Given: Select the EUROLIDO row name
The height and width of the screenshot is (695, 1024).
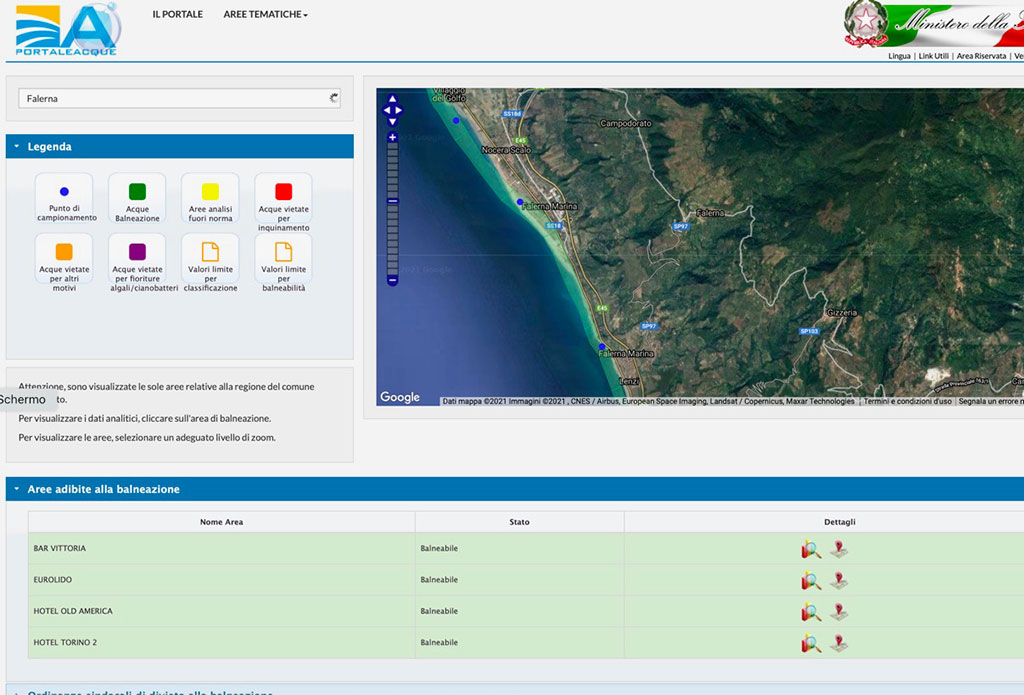Looking at the screenshot, I should [x=52, y=579].
